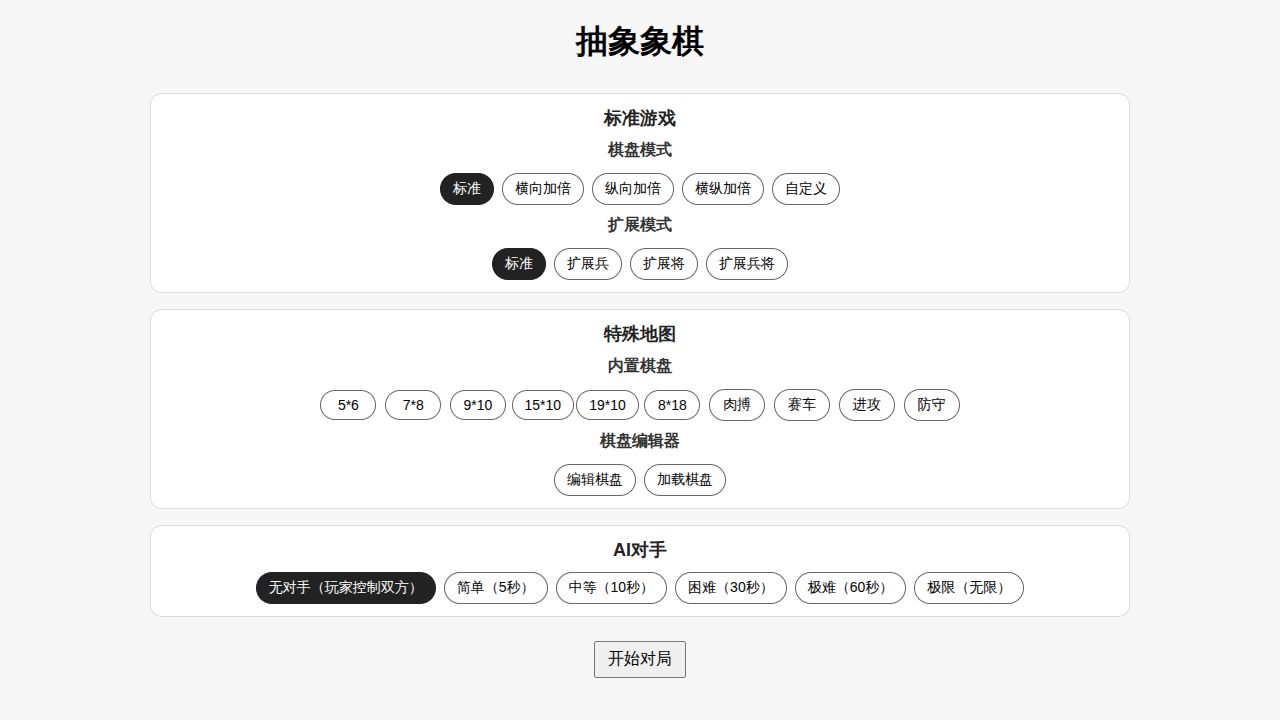Screen dimensions: 1280x720
Task: Set AI opponent to 简单（5秒）
Action: coord(496,588)
